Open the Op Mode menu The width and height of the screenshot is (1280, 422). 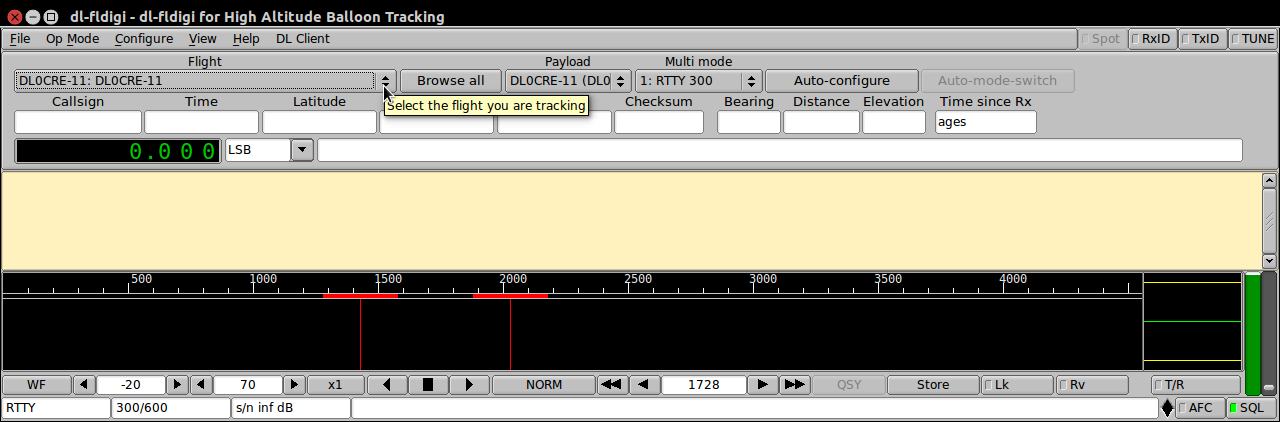click(x=72, y=39)
